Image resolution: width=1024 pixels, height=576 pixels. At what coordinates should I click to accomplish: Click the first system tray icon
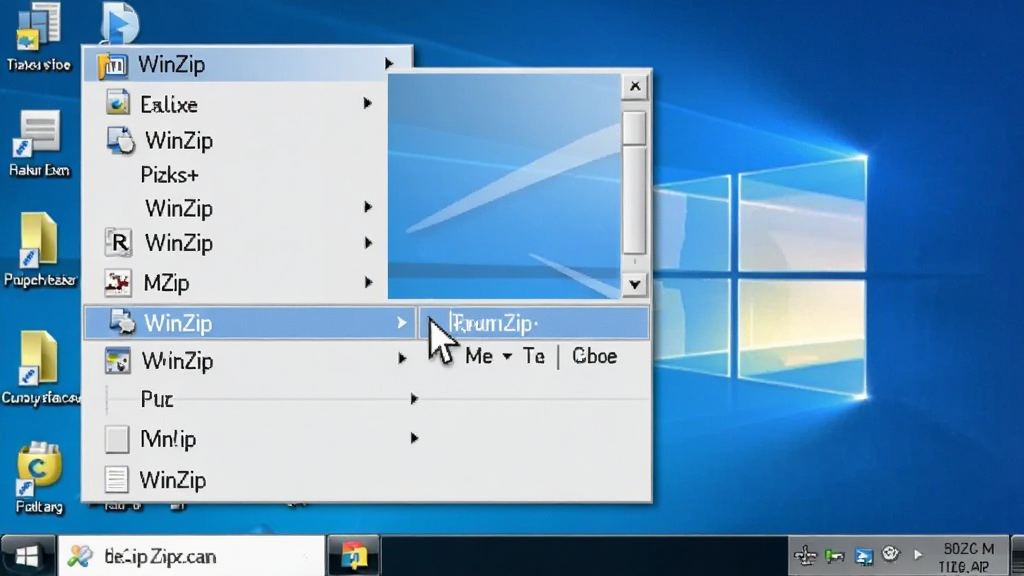(805, 555)
